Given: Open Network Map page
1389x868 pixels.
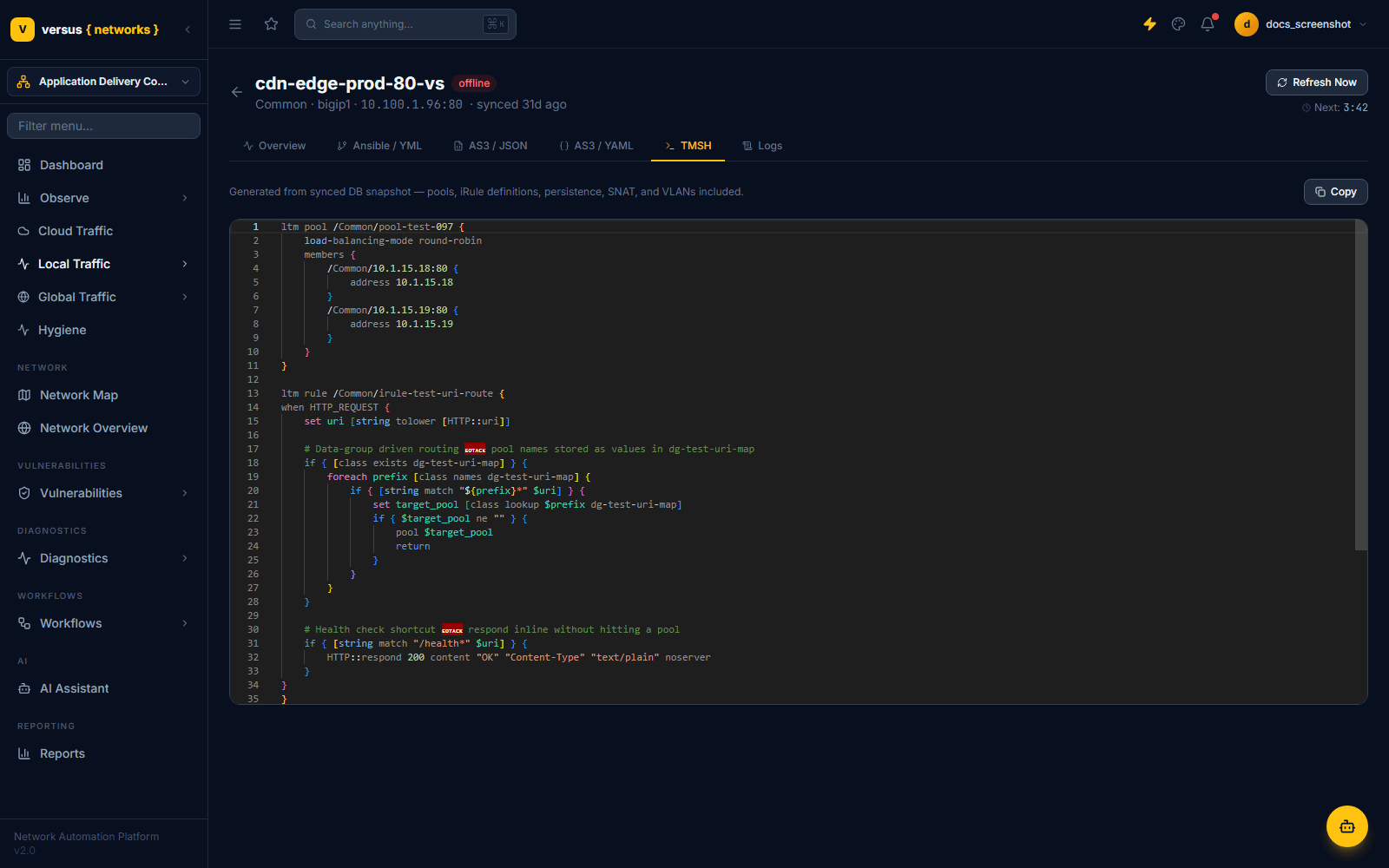Looking at the screenshot, I should tap(103, 395).
